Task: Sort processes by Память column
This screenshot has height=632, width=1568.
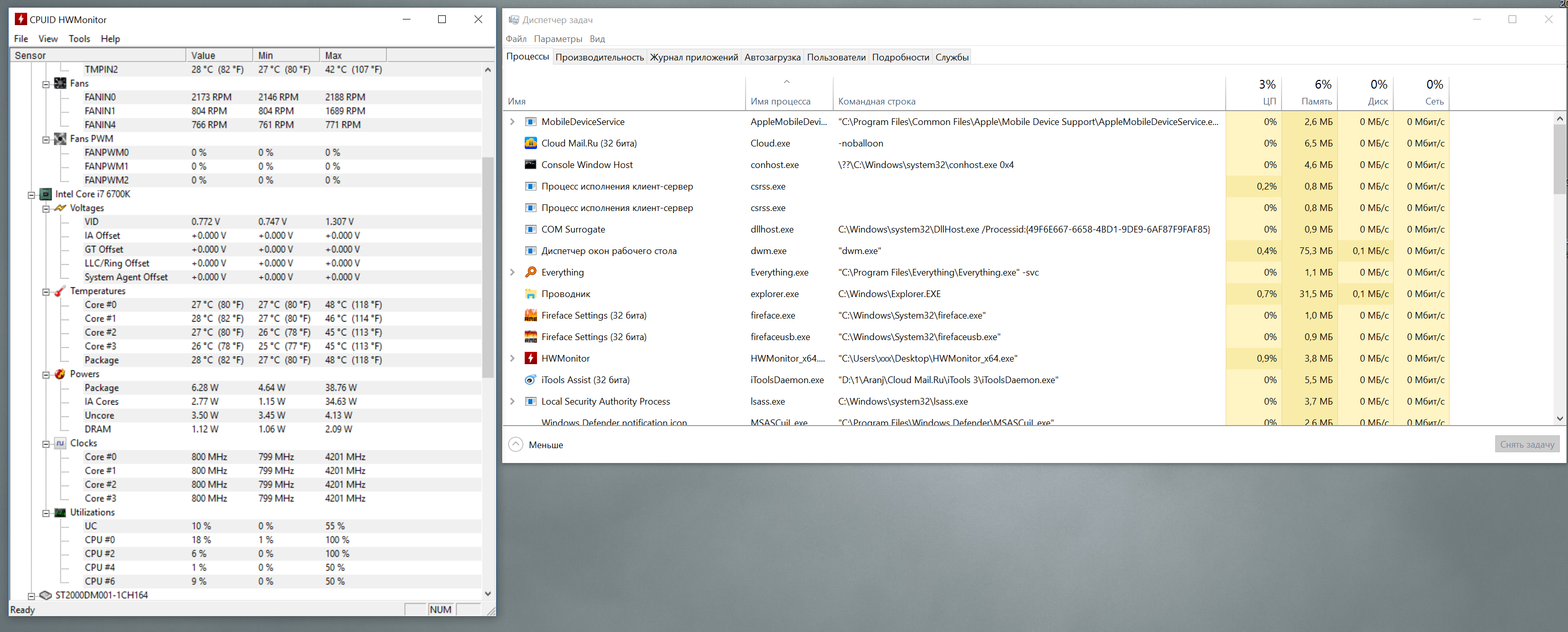Action: [1309, 93]
